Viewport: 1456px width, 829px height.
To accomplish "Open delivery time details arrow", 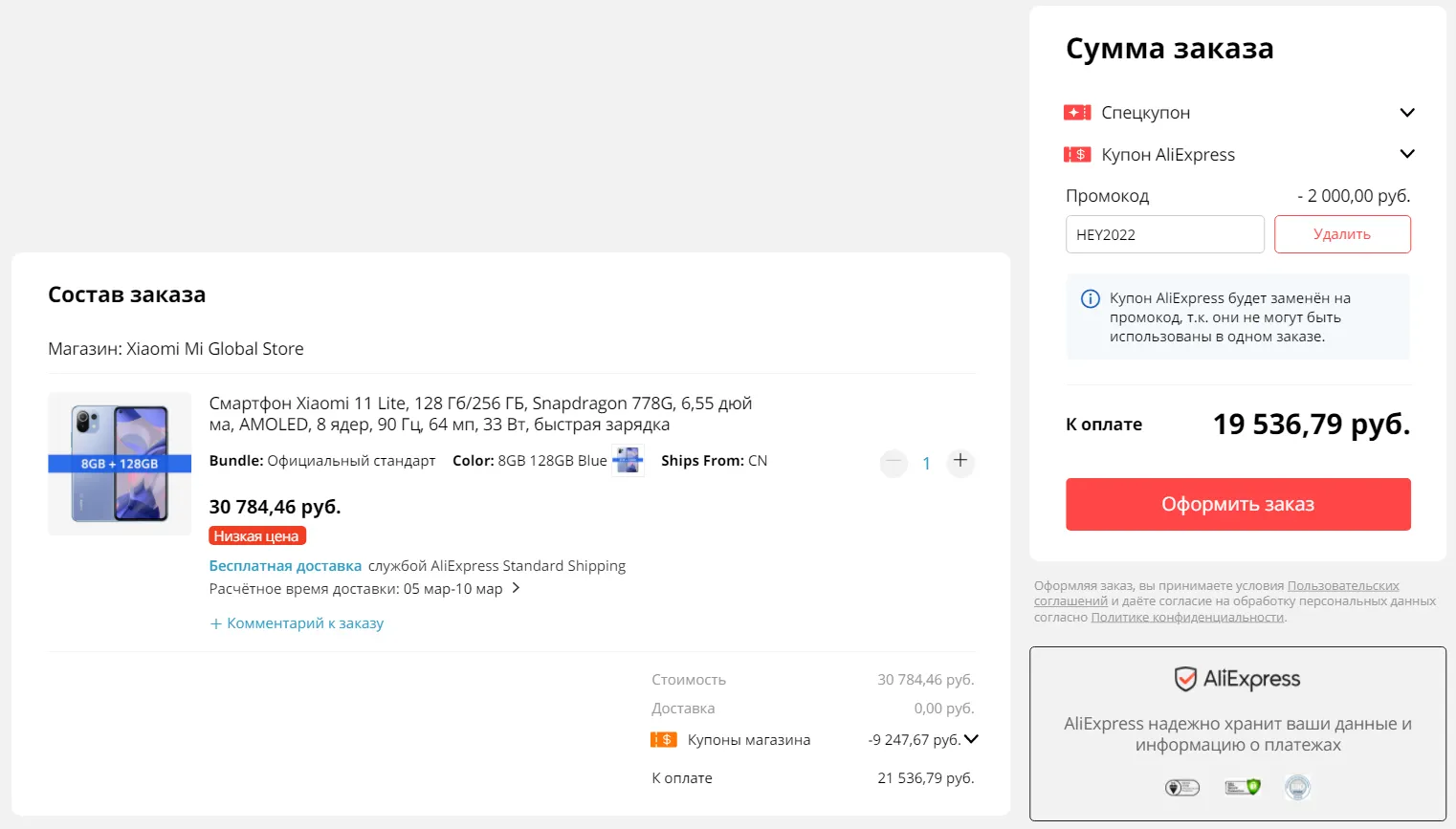I will (x=516, y=588).
